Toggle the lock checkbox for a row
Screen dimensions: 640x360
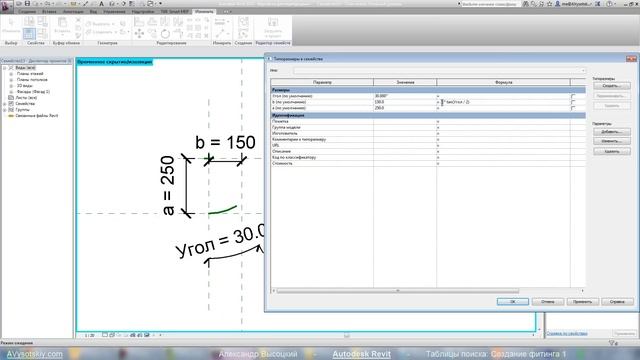(x=573, y=108)
